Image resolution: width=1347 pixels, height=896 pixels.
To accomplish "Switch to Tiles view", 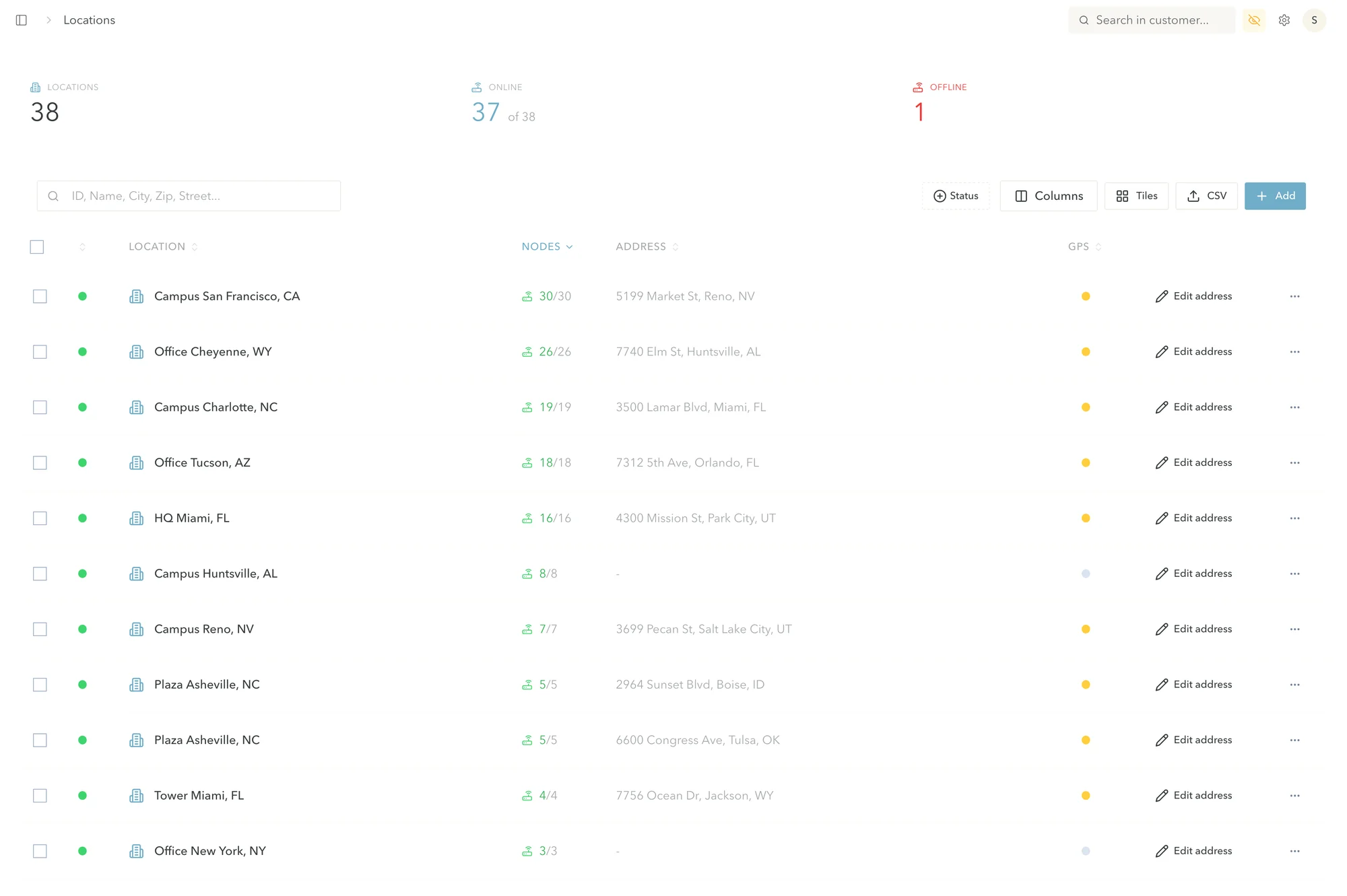I will point(1137,196).
